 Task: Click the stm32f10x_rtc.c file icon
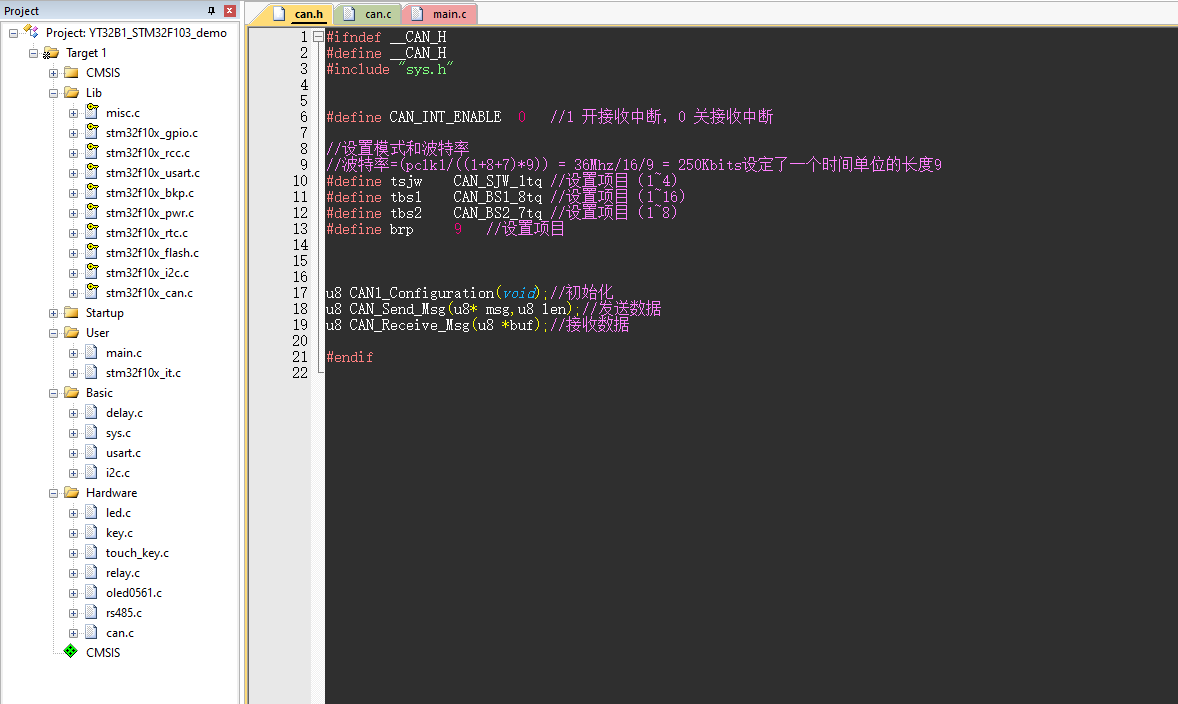tap(92, 231)
